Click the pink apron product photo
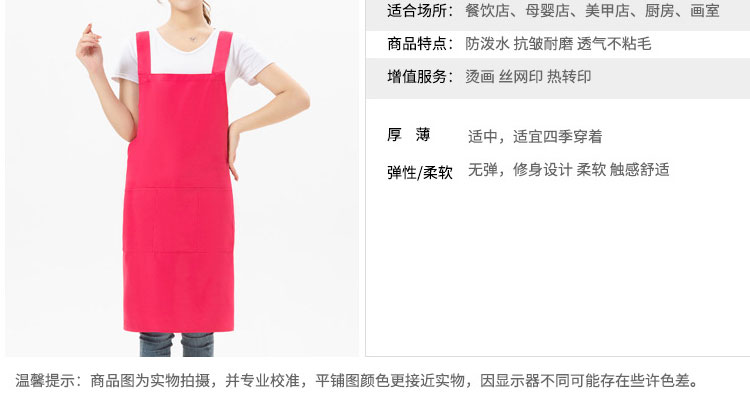The width and height of the screenshot is (750, 400). pos(182,178)
